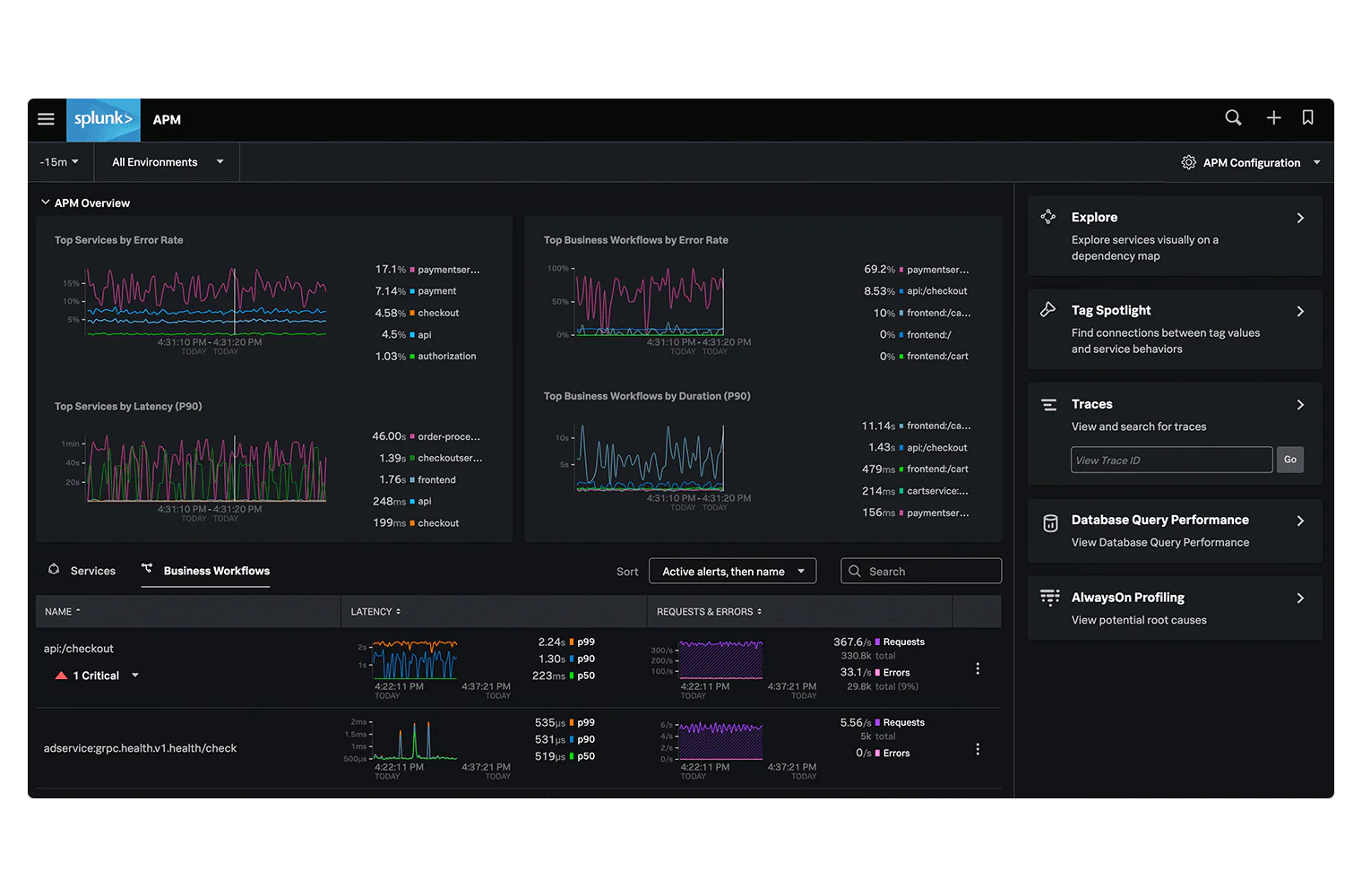Open the Database Query Performance icon
Image resolution: width=1362 pixels, height=896 pixels.
(x=1048, y=523)
